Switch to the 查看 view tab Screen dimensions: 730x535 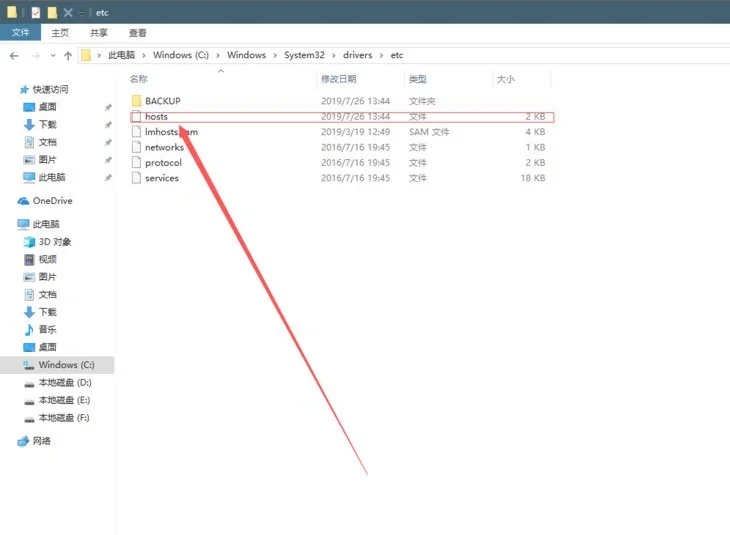click(x=137, y=33)
